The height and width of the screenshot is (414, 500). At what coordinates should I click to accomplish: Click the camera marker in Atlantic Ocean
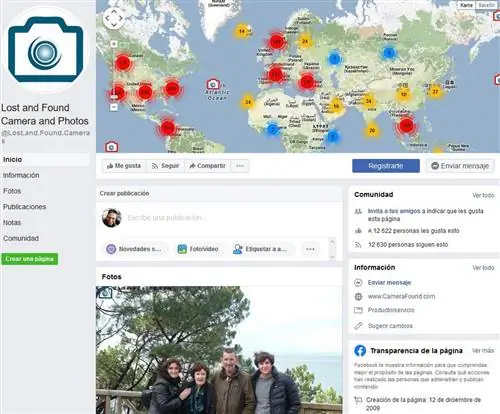pyautogui.click(x=213, y=84)
